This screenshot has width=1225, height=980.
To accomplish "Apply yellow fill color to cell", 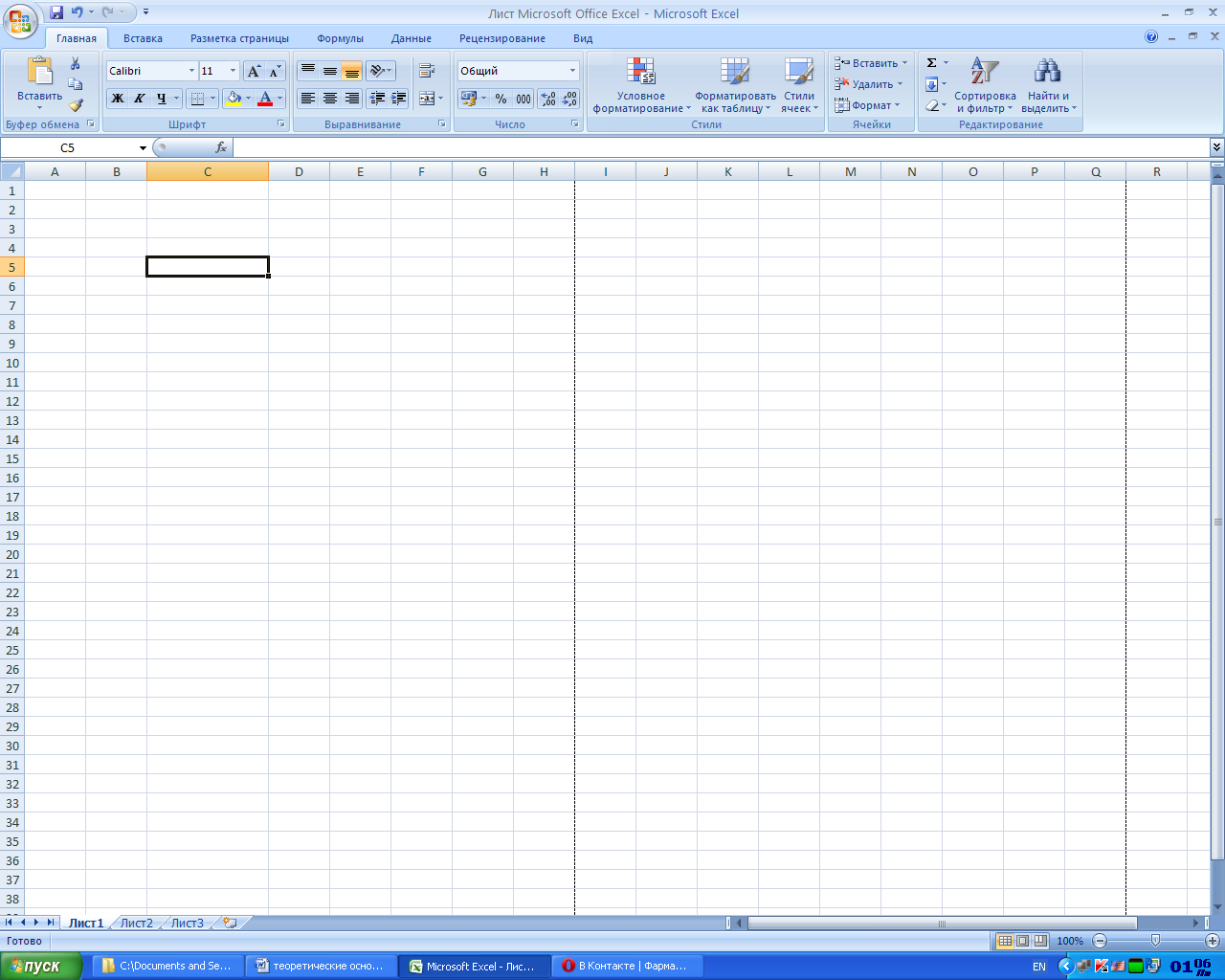I will pos(233,99).
